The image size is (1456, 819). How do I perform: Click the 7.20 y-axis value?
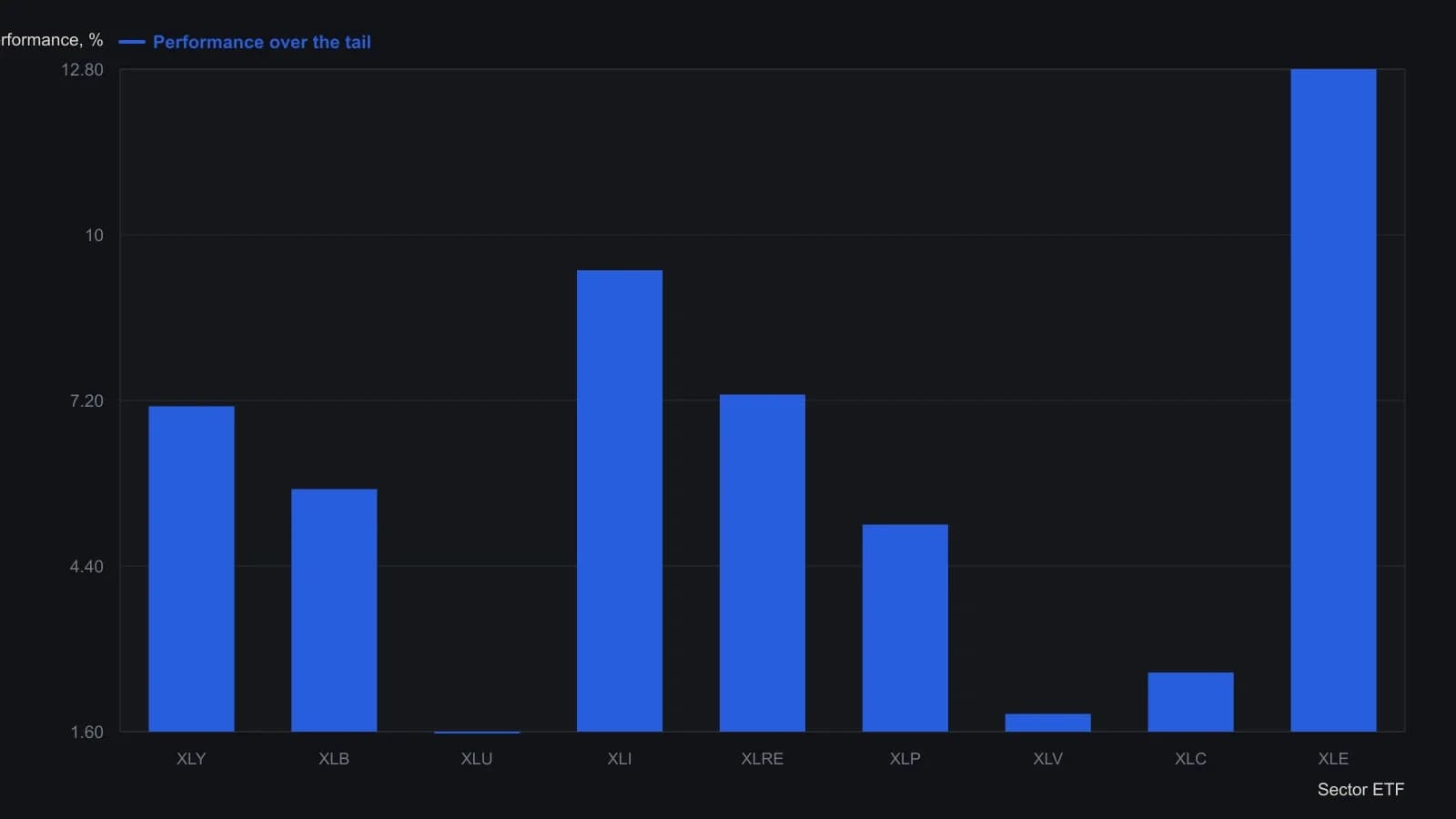pyautogui.click(x=86, y=401)
